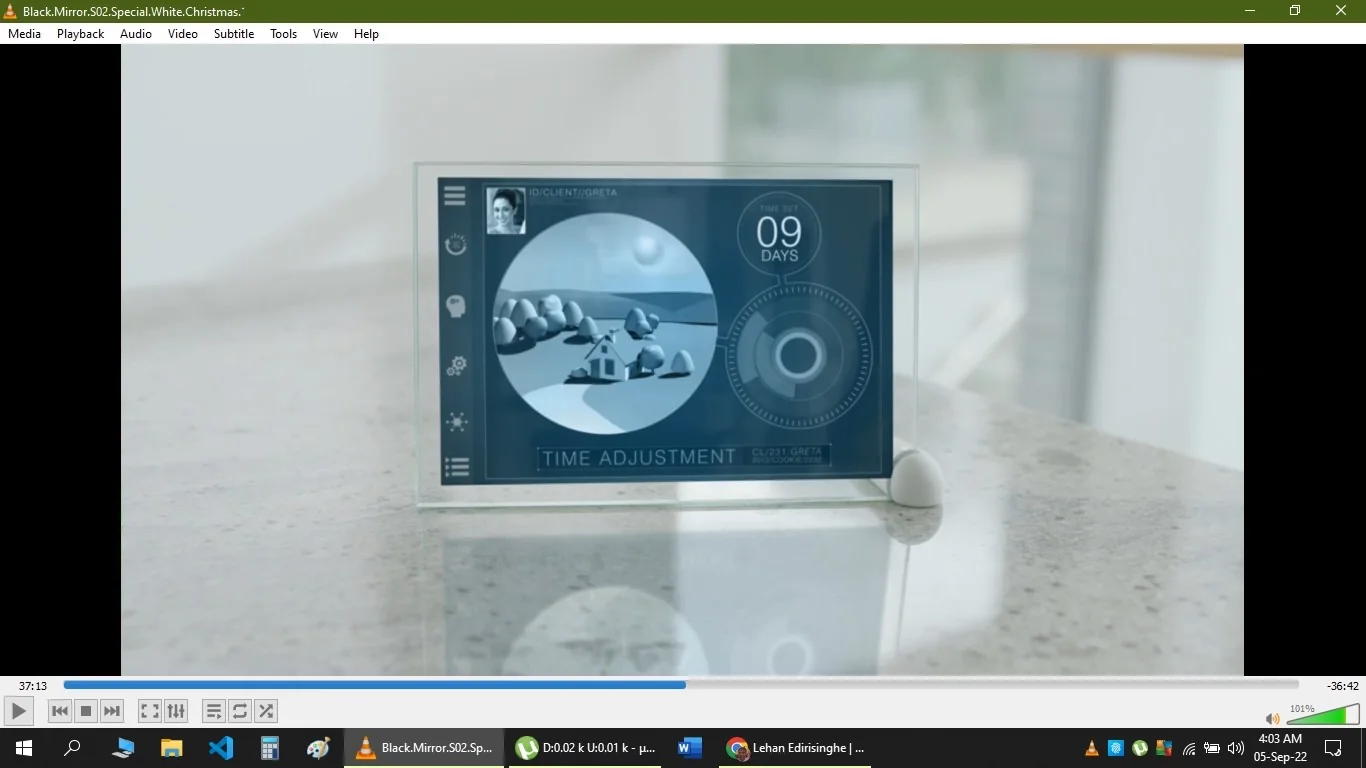Open the Help menu
The height and width of the screenshot is (768, 1366).
coord(367,33)
